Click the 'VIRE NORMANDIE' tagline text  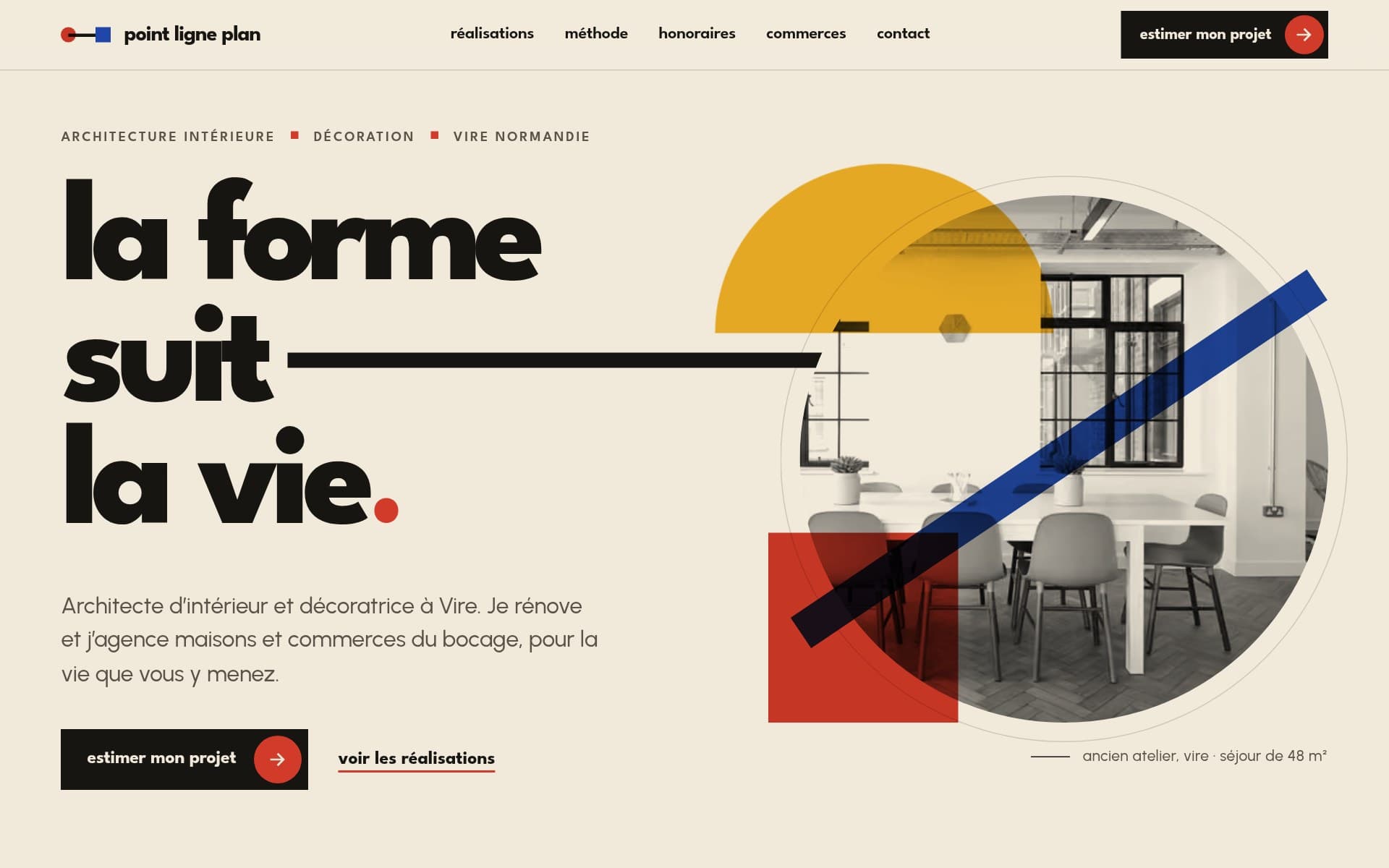pos(522,137)
